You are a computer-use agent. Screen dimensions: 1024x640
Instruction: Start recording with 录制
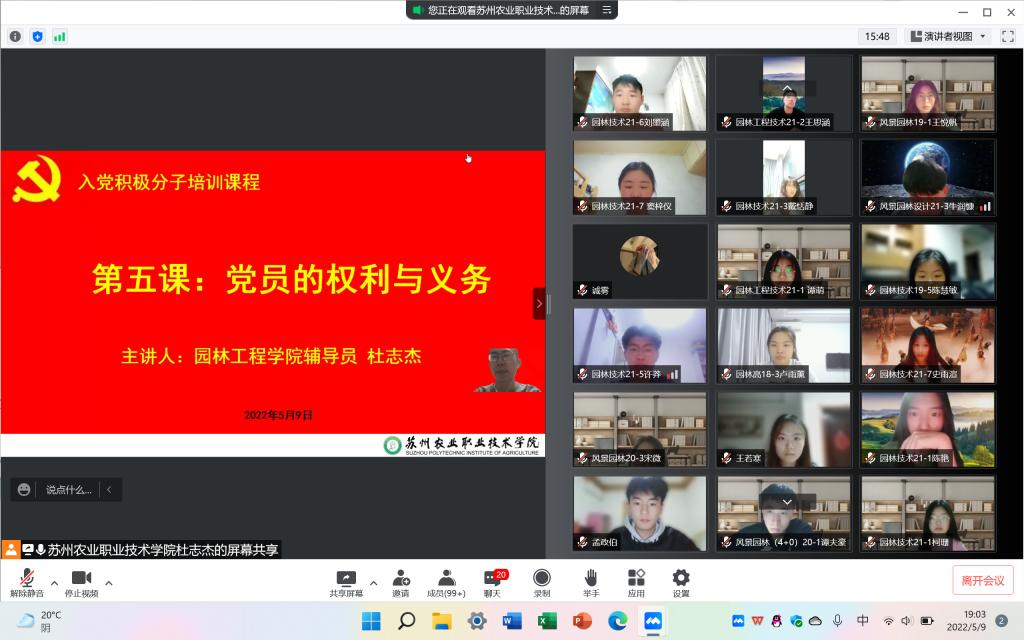(x=541, y=583)
